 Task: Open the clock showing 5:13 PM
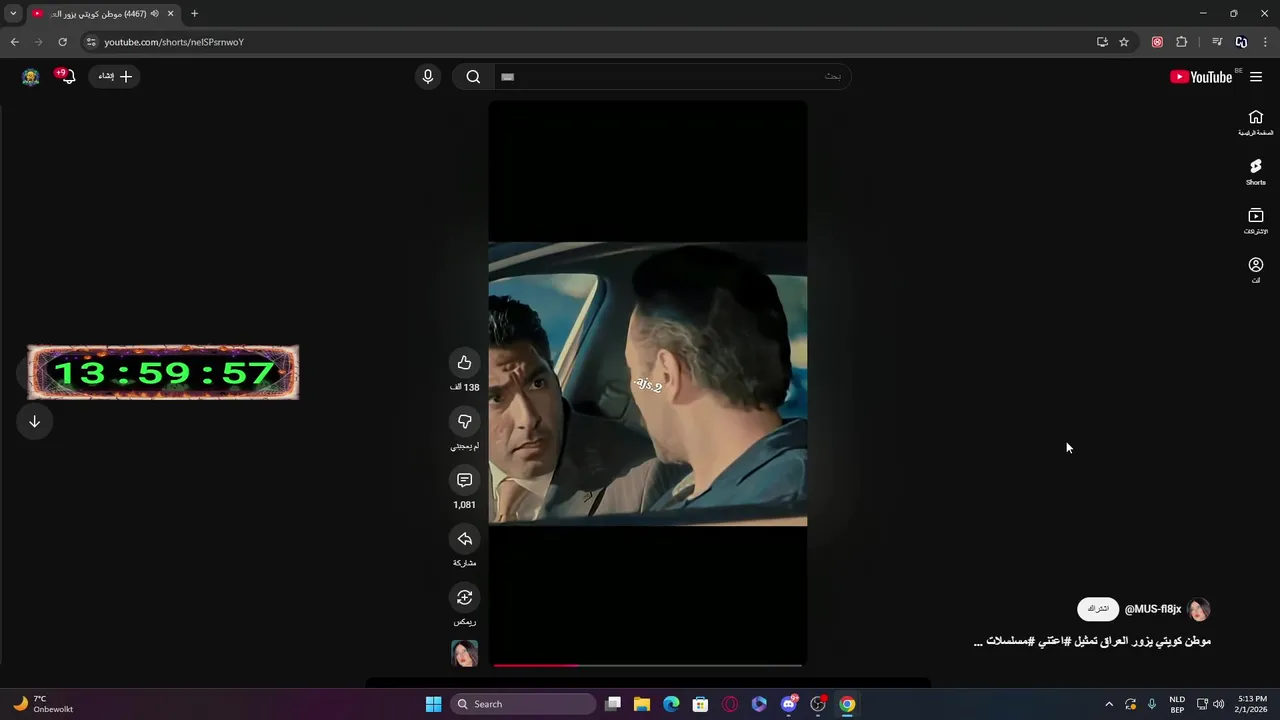[1252, 704]
